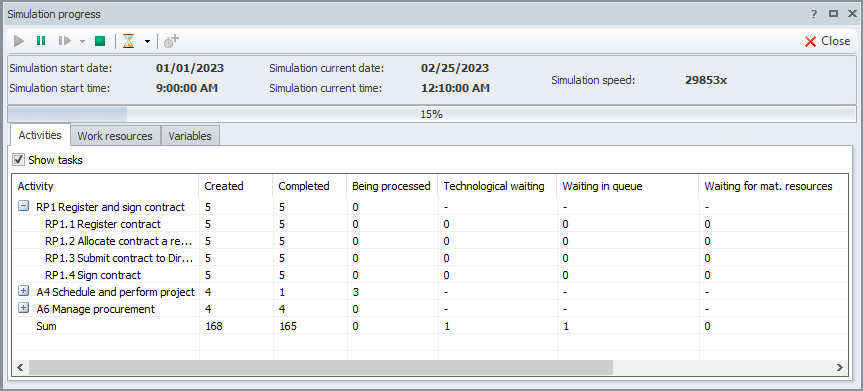Expand A4 Schedule and perform project
The image size is (863, 391).
tap(23, 291)
